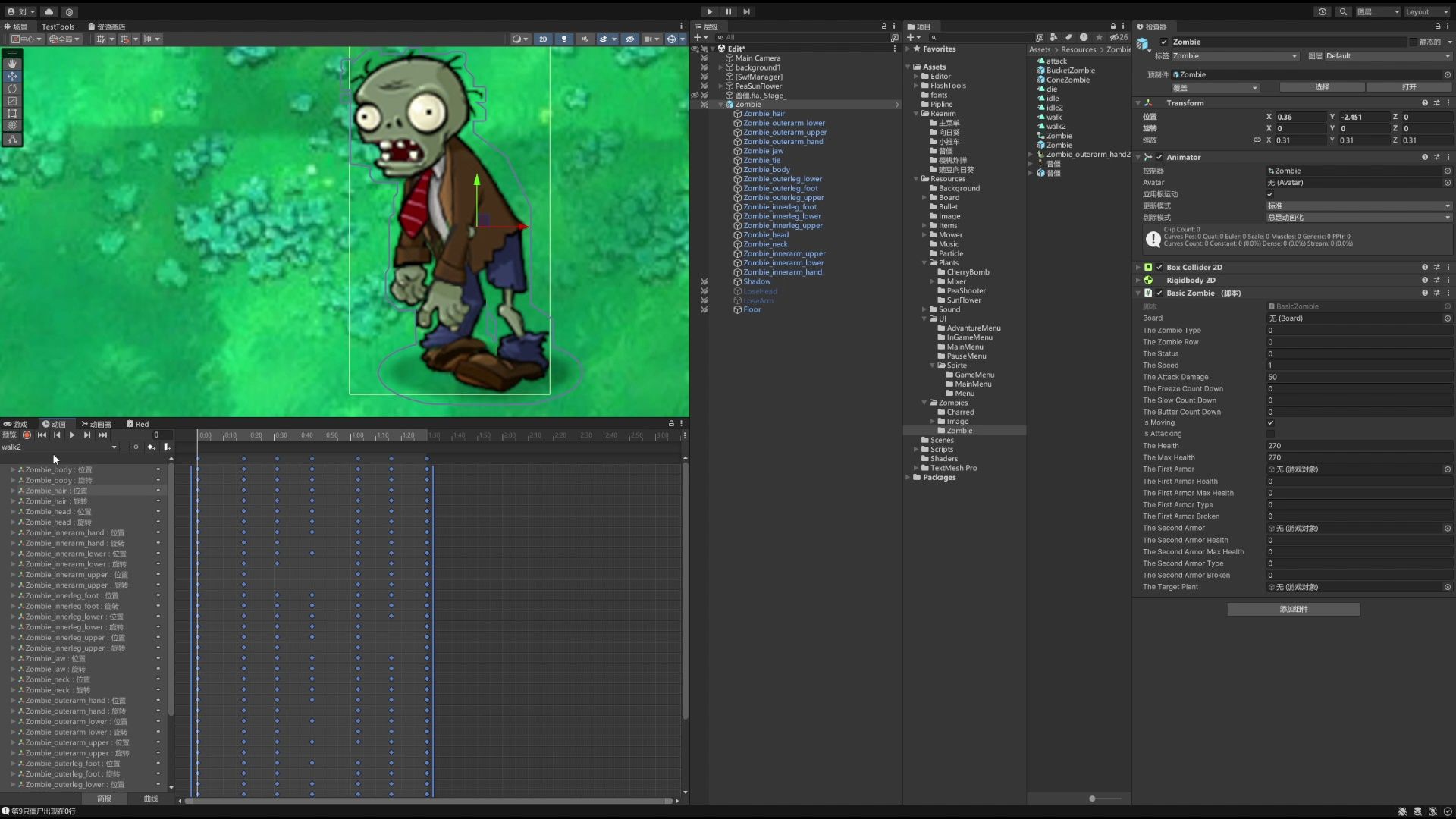Open the cloud services icon
Image resolution: width=1456 pixels, height=819 pixels.
pos(49,12)
